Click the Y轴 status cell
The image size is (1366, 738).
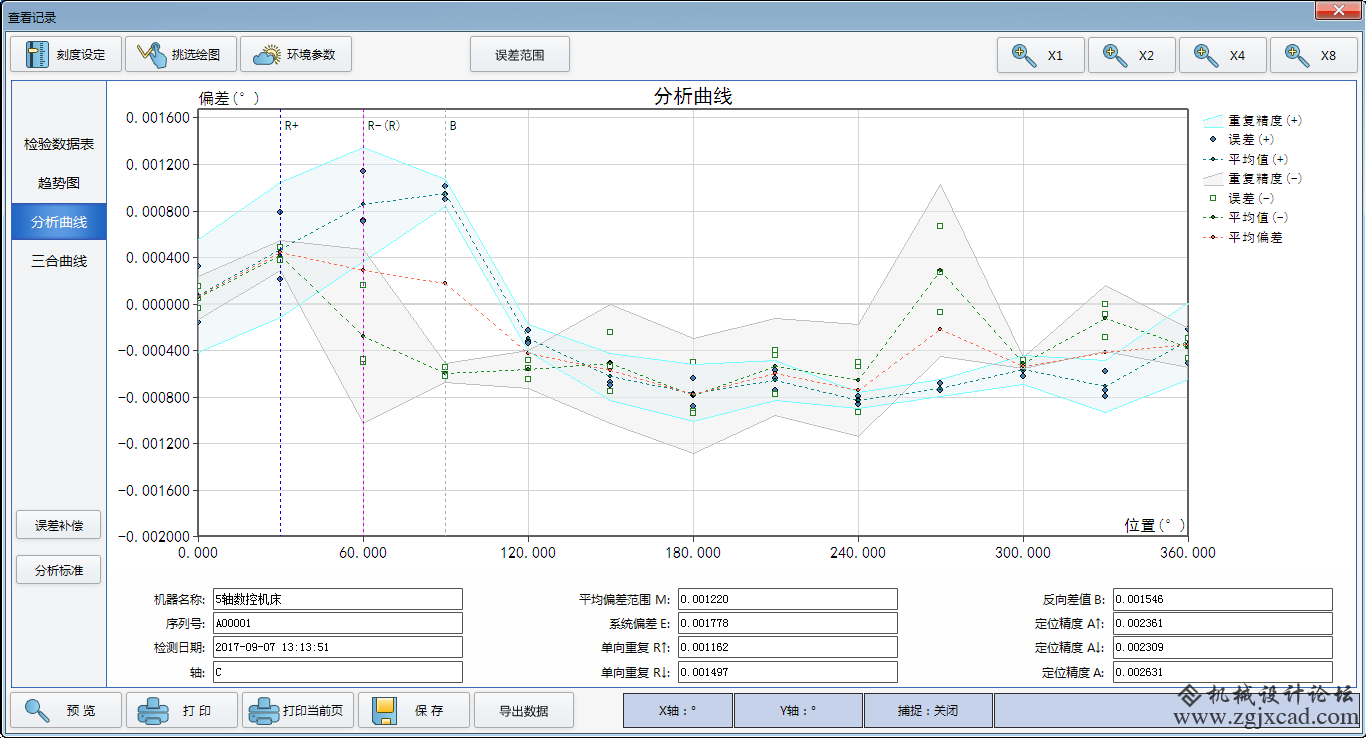coord(798,710)
